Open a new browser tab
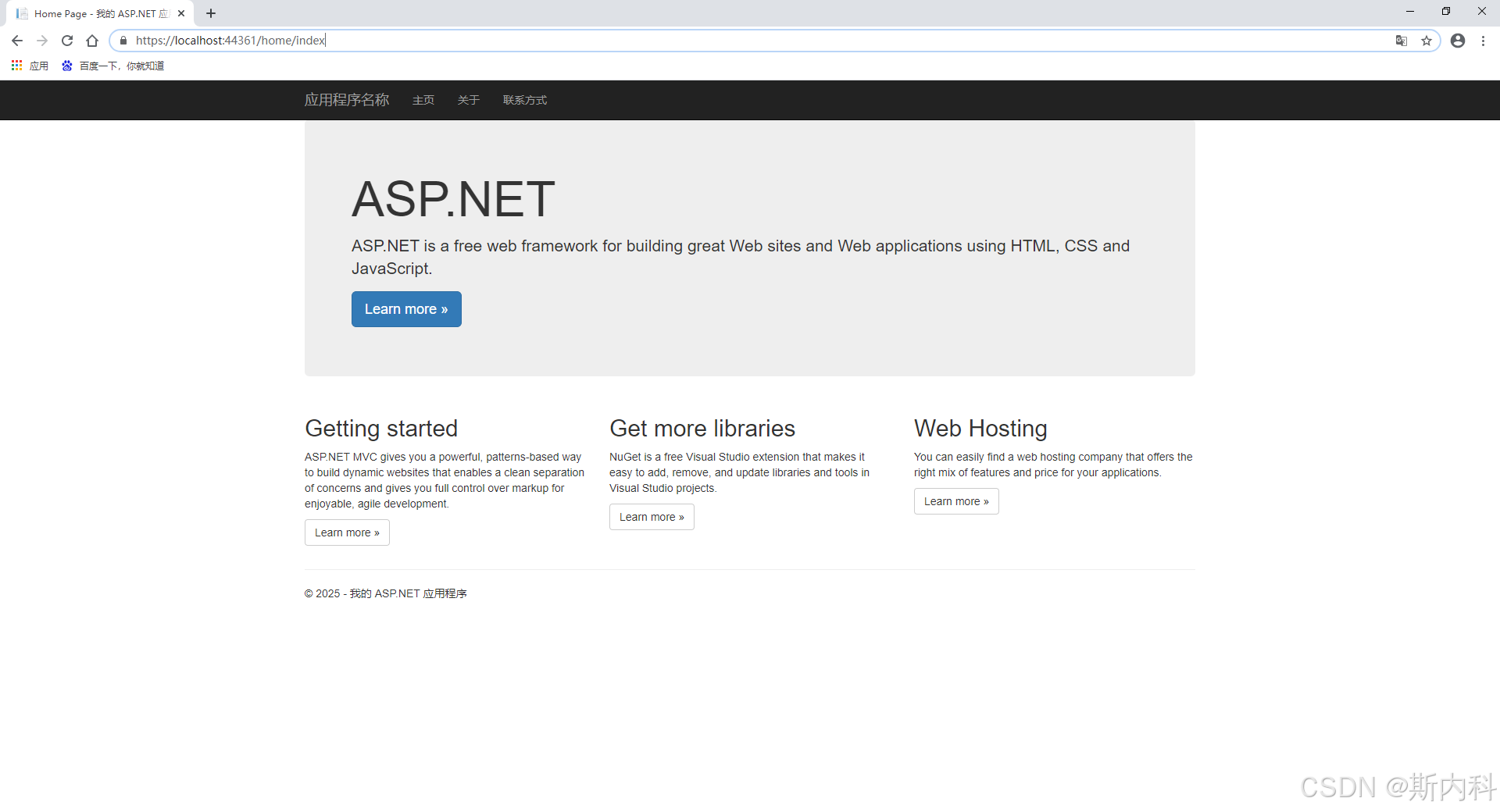Image resolution: width=1500 pixels, height=812 pixels. click(x=211, y=13)
